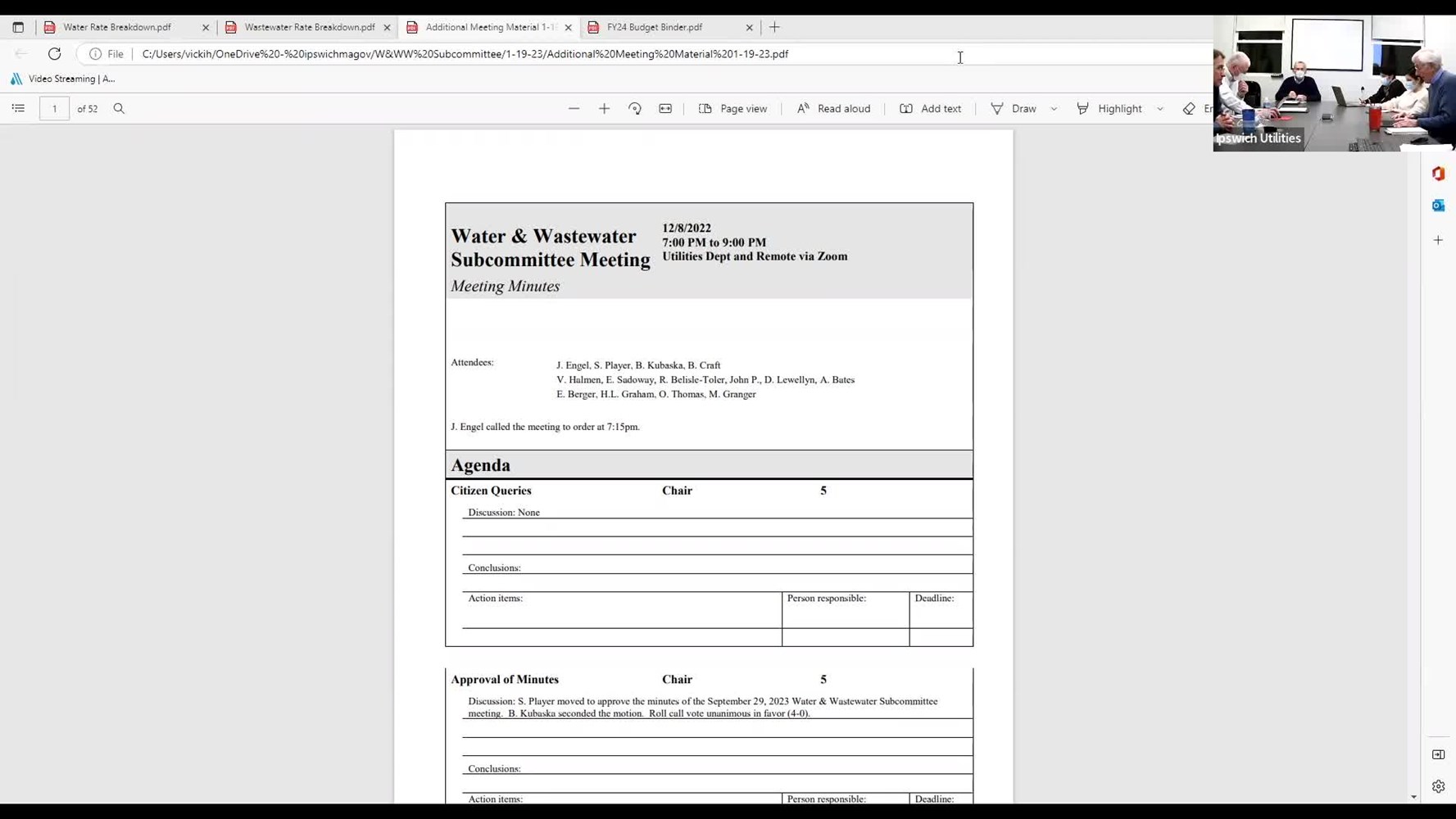Search the PDF with the find icon
Viewport: 1456px width, 819px height.
[119, 108]
